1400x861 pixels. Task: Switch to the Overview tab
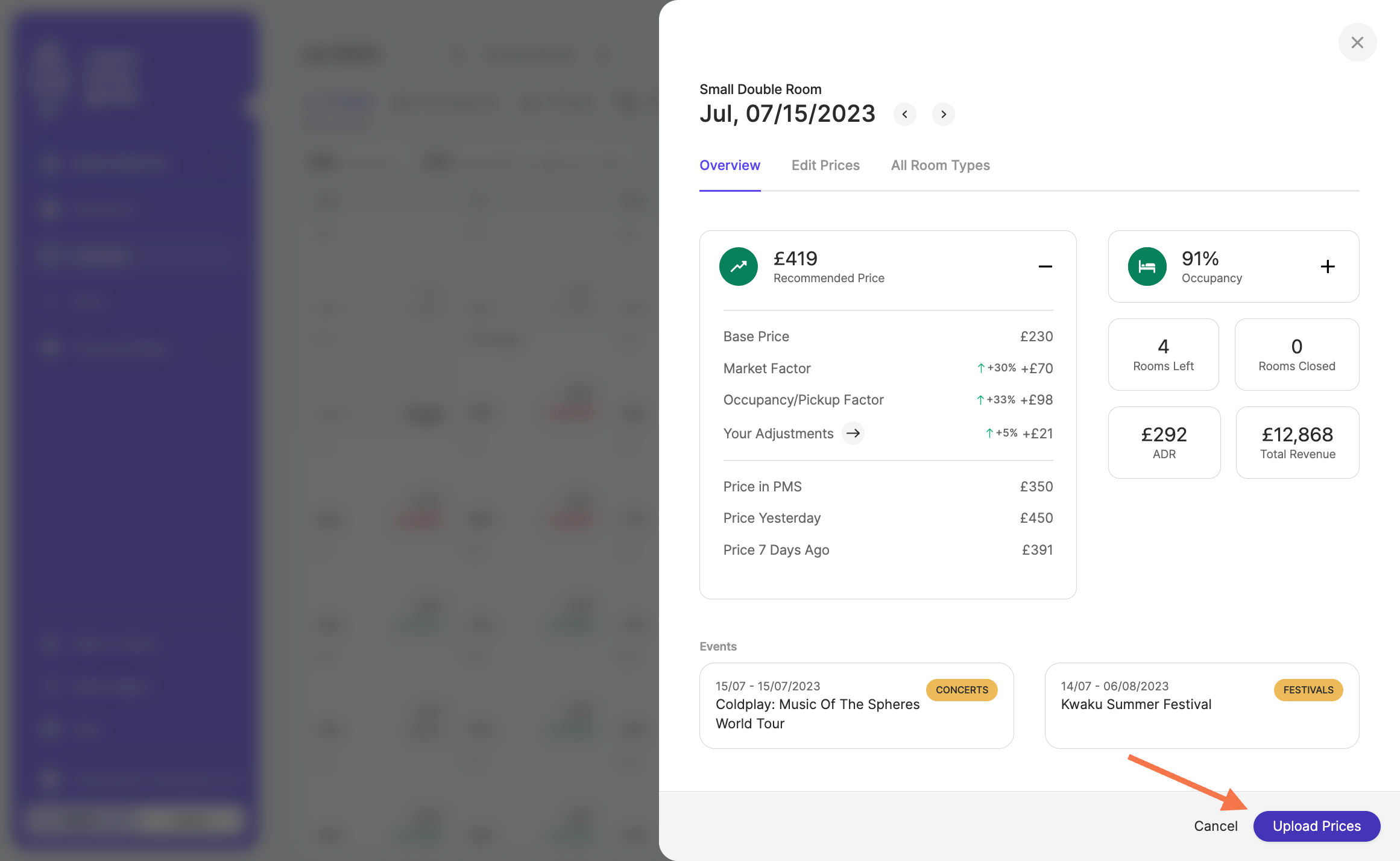[x=730, y=165]
